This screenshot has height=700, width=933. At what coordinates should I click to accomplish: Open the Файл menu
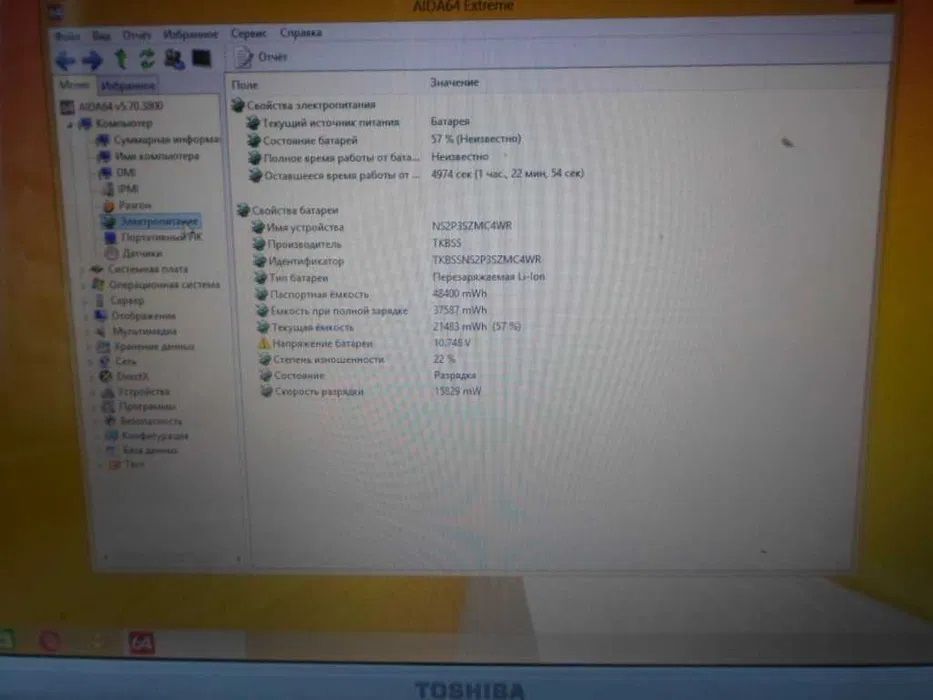(x=67, y=36)
